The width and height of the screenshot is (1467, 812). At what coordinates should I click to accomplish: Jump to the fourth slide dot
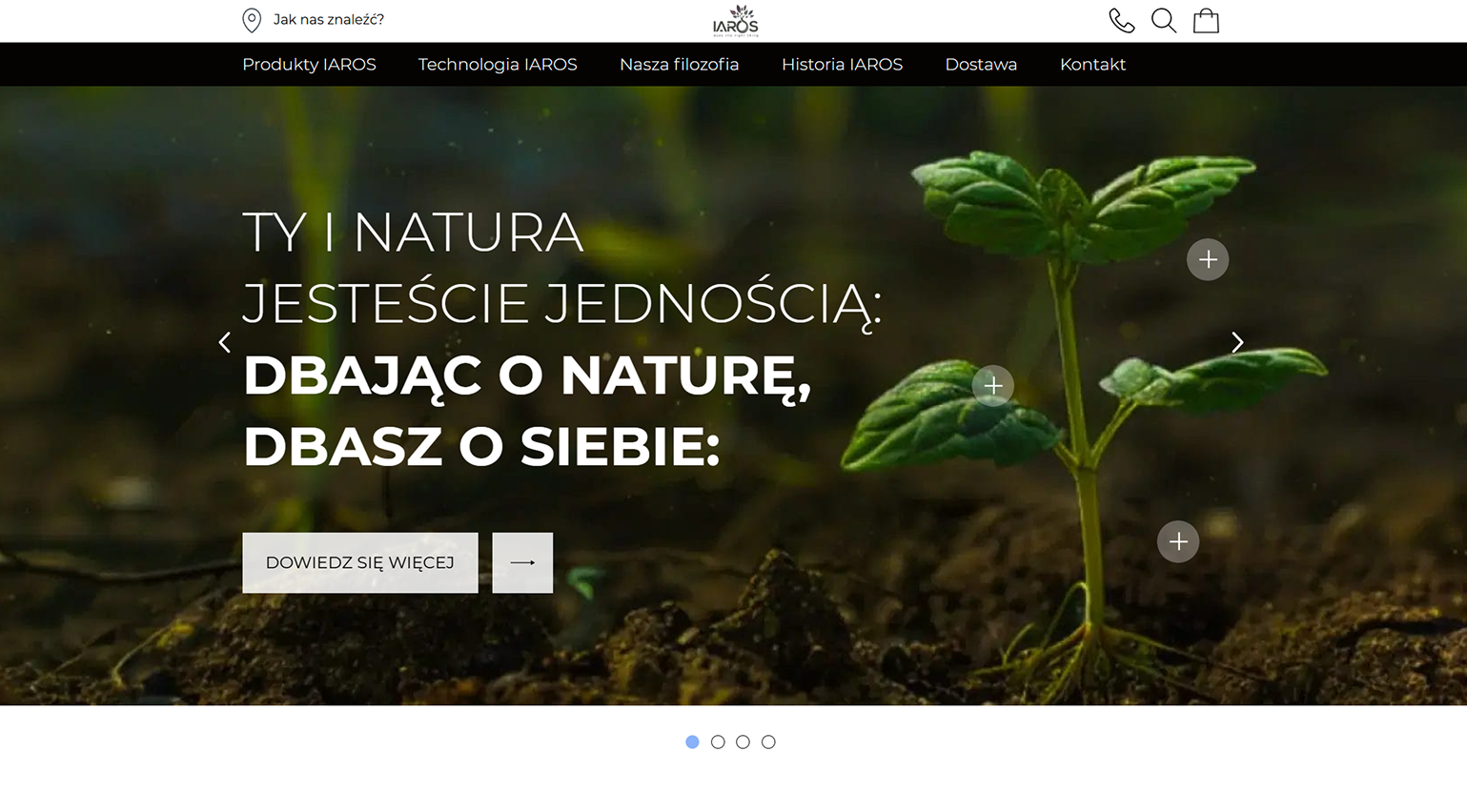pyautogui.click(x=768, y=741)
